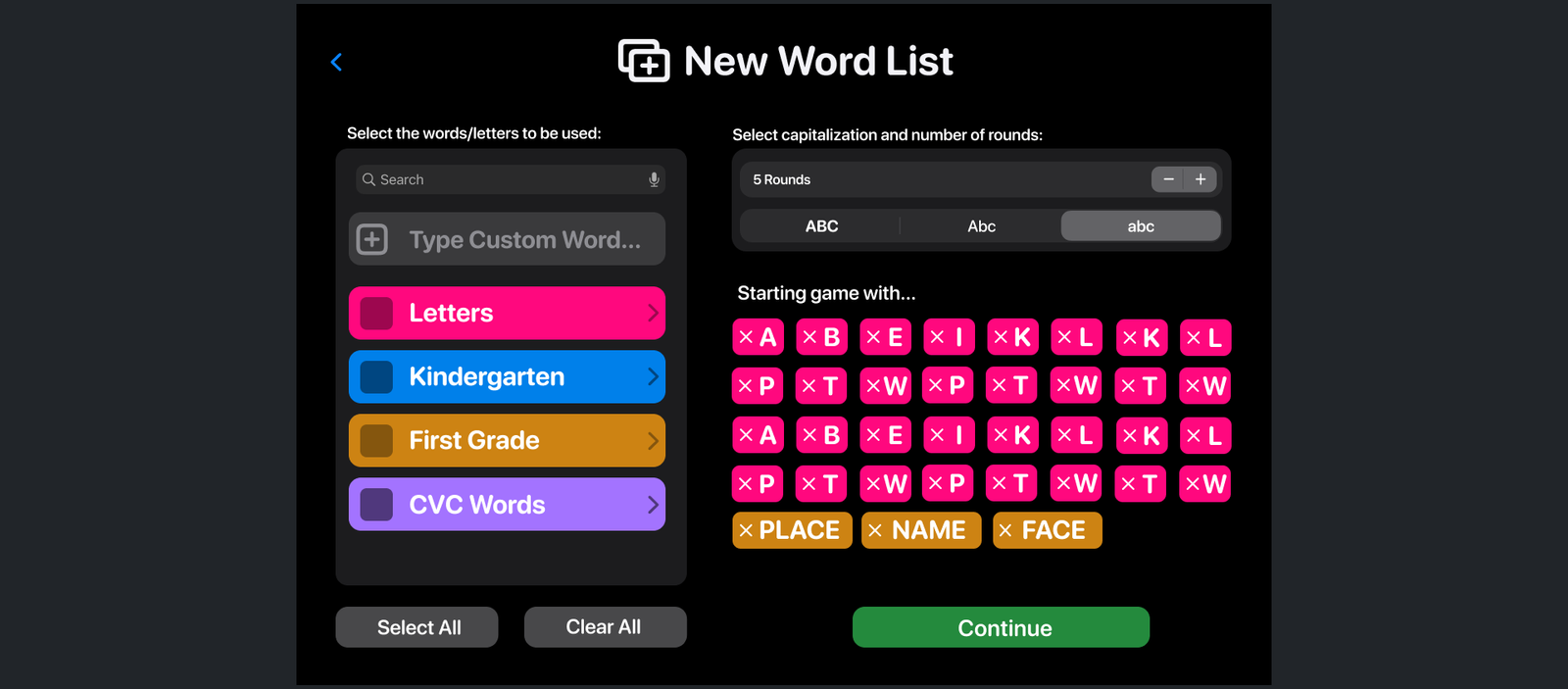Expand the First Grade category chevron
Screen dimensions: 1568x689
click(x=653, y=441)
